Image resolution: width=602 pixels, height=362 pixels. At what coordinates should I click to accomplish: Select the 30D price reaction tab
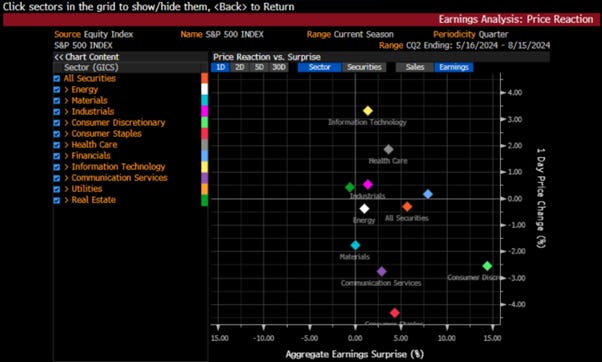[x=279, y=67]
